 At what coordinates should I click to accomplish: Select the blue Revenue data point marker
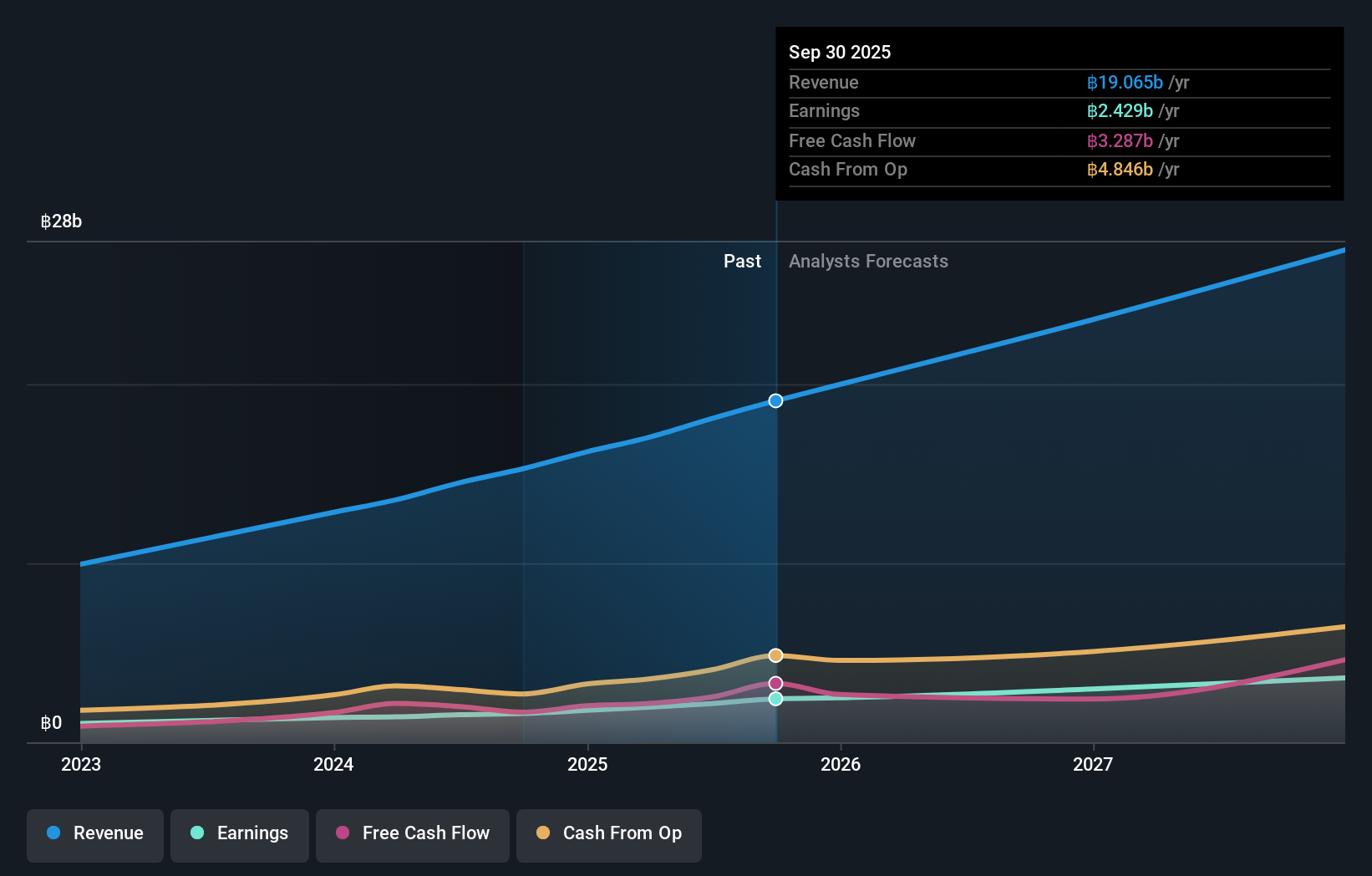pos(775,400)
